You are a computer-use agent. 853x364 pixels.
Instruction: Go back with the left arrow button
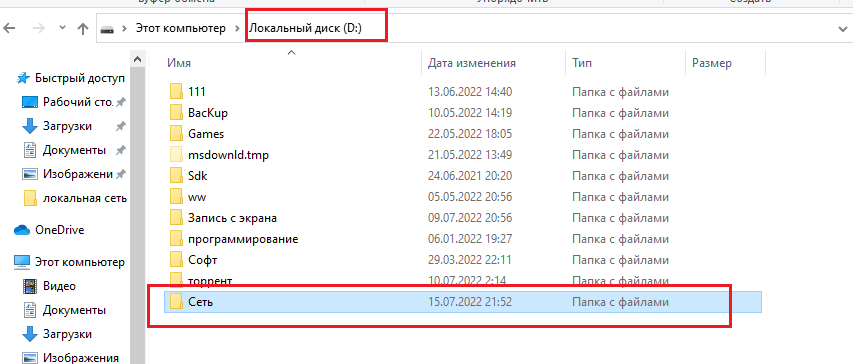click(9, 29)
